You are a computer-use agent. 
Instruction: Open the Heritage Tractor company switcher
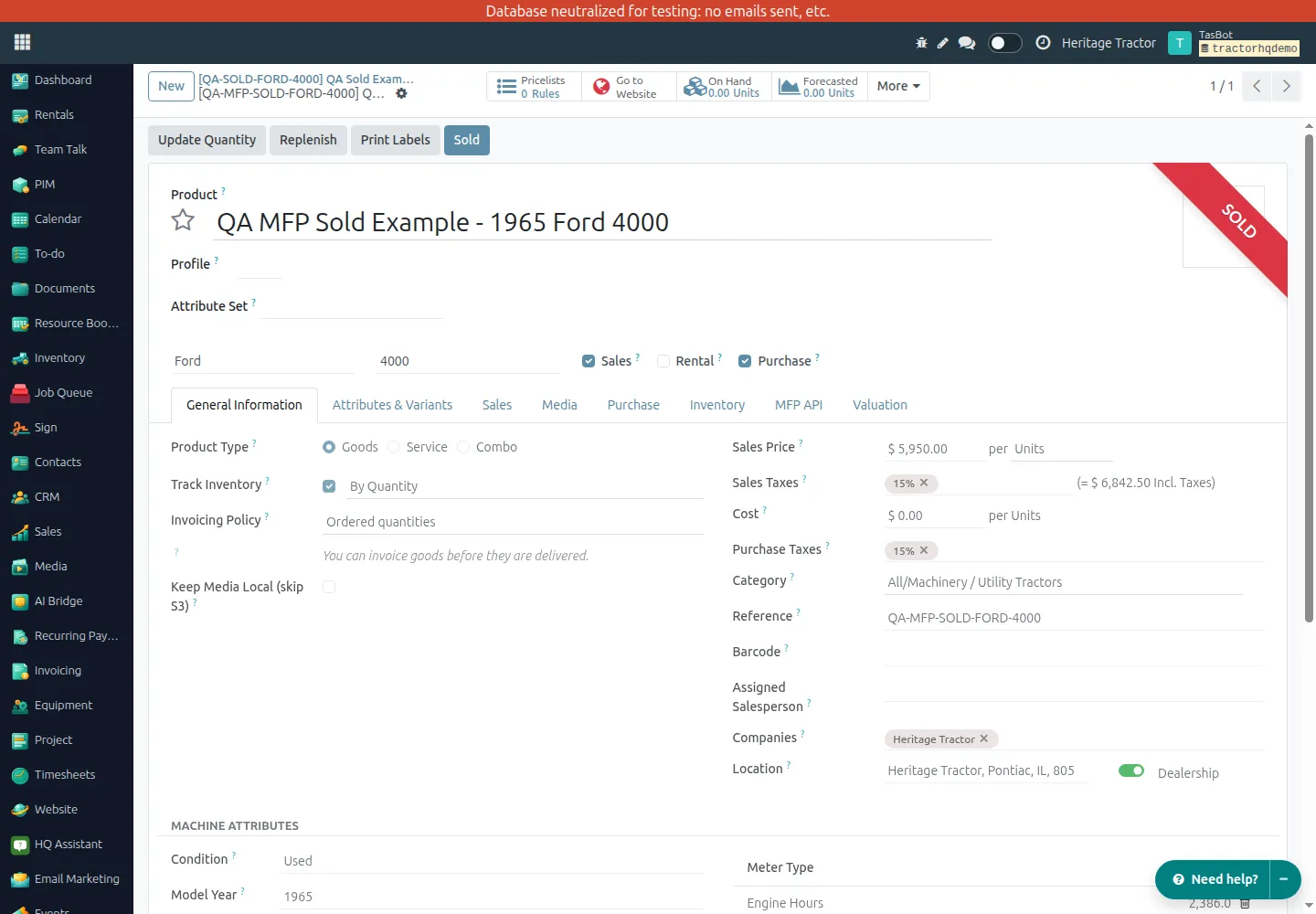[x=1109, y=43]
